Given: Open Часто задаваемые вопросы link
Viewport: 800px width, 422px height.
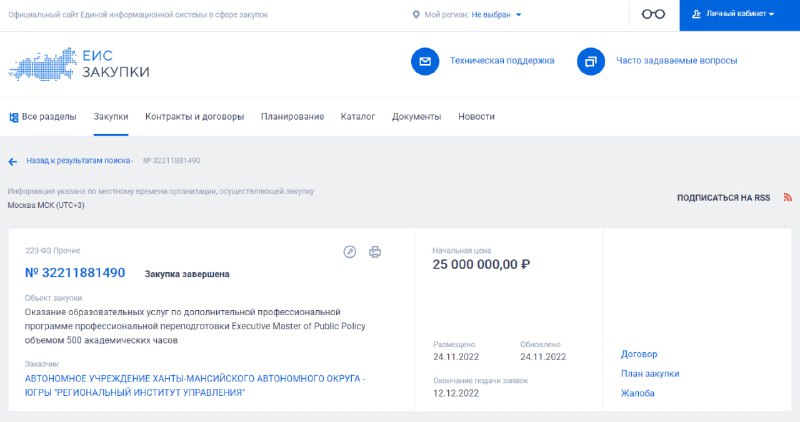Looking at the screenshot, I should tap(677, 61).
